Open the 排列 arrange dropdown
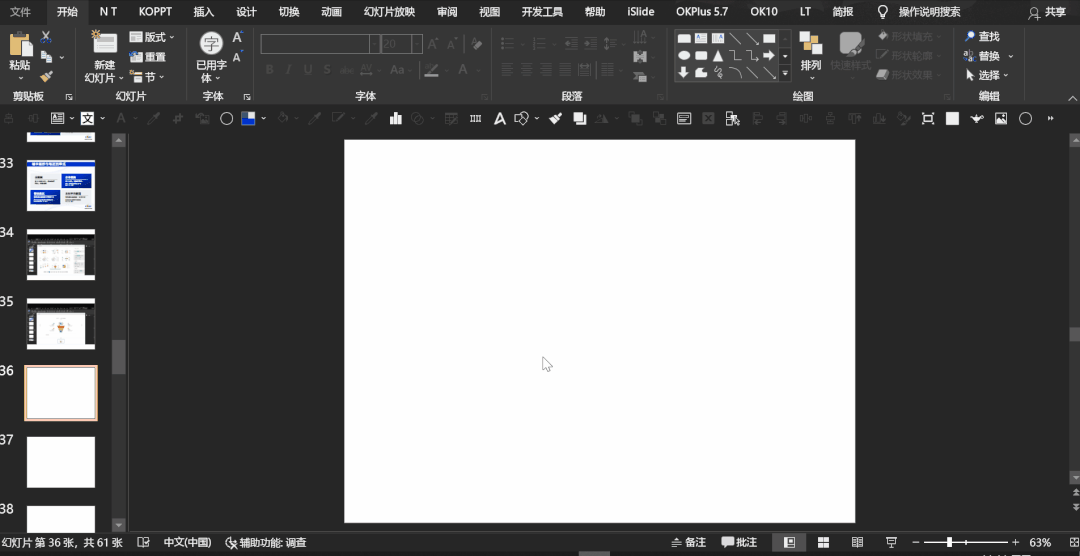Screen dimensions: 1080x556 tap(811, 56)
